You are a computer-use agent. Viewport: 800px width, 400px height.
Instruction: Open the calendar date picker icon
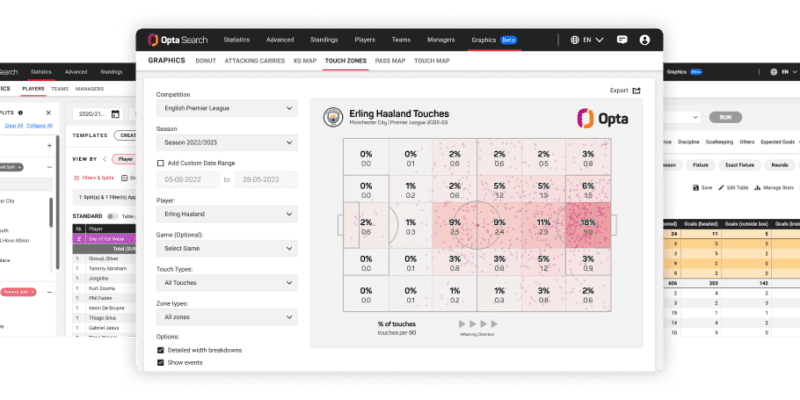(116, 115)
